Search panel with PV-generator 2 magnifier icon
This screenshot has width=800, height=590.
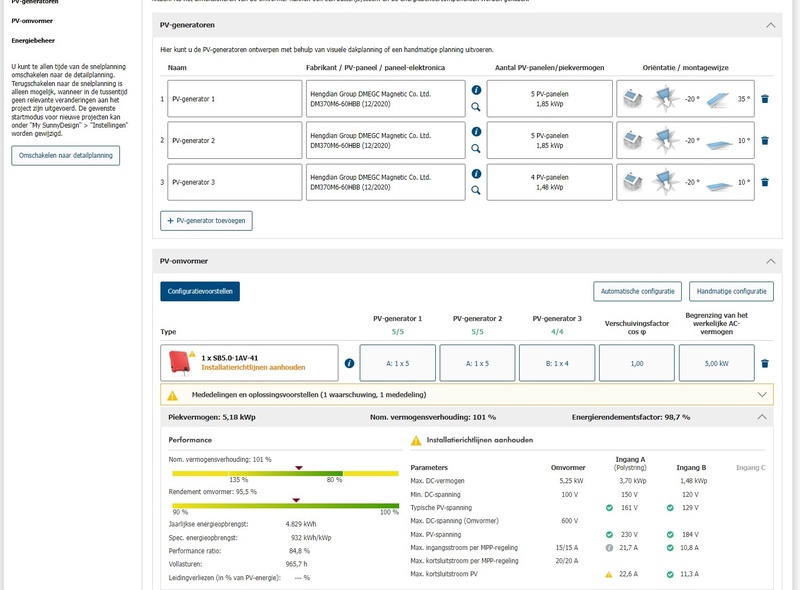(476, 148)
